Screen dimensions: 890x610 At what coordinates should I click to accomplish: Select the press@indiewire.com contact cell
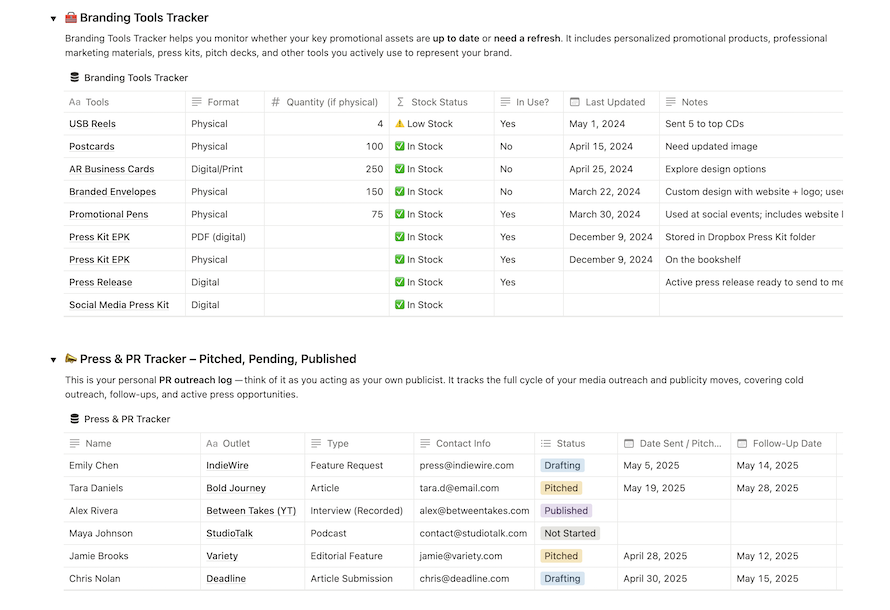[x=466, y=466]
